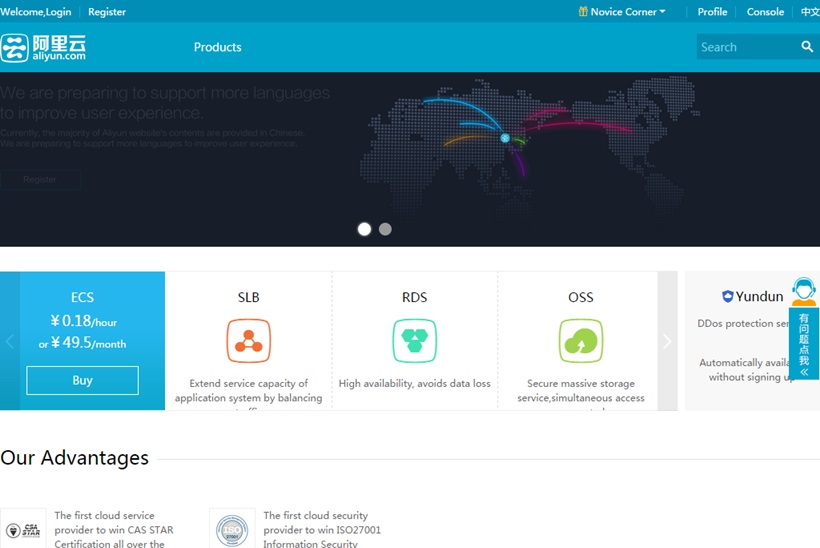Image resolution: width=820 pixels, height=548 pixels.
Task: Open the RDS hexagon icon
Action: coord(415,341)
